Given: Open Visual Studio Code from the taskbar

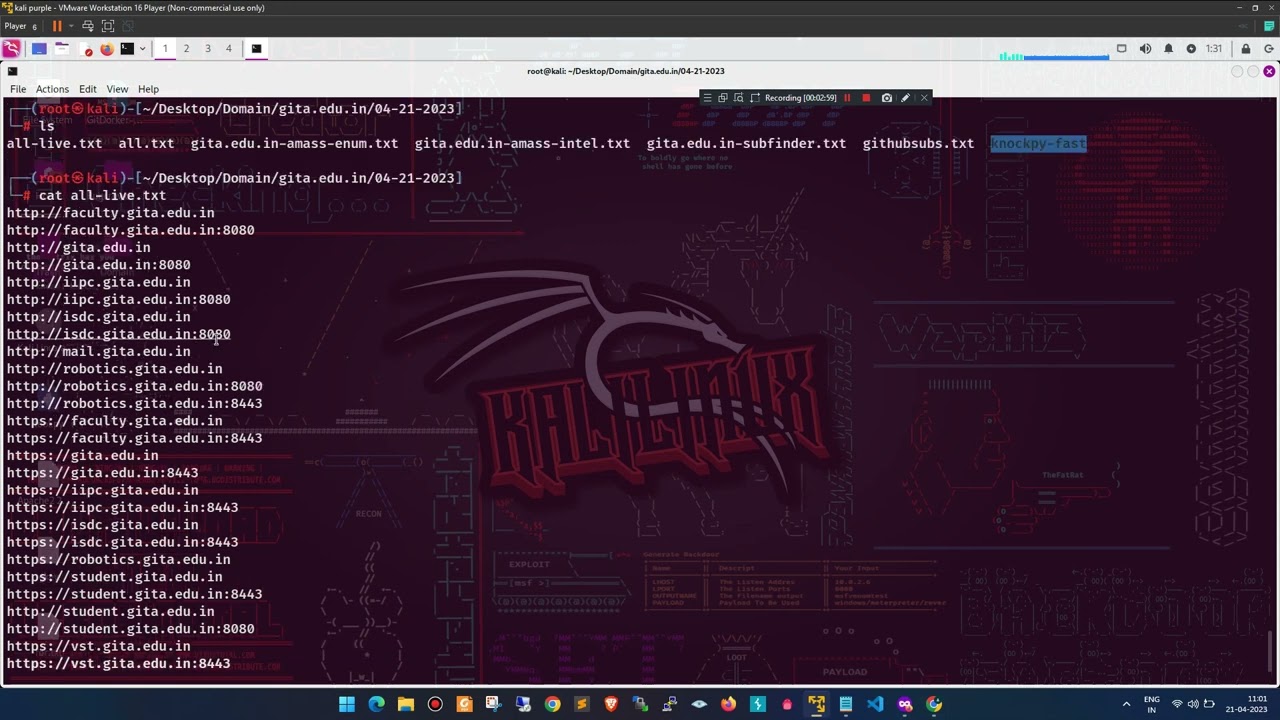Looking at the screenshot, I should (875, 704).
